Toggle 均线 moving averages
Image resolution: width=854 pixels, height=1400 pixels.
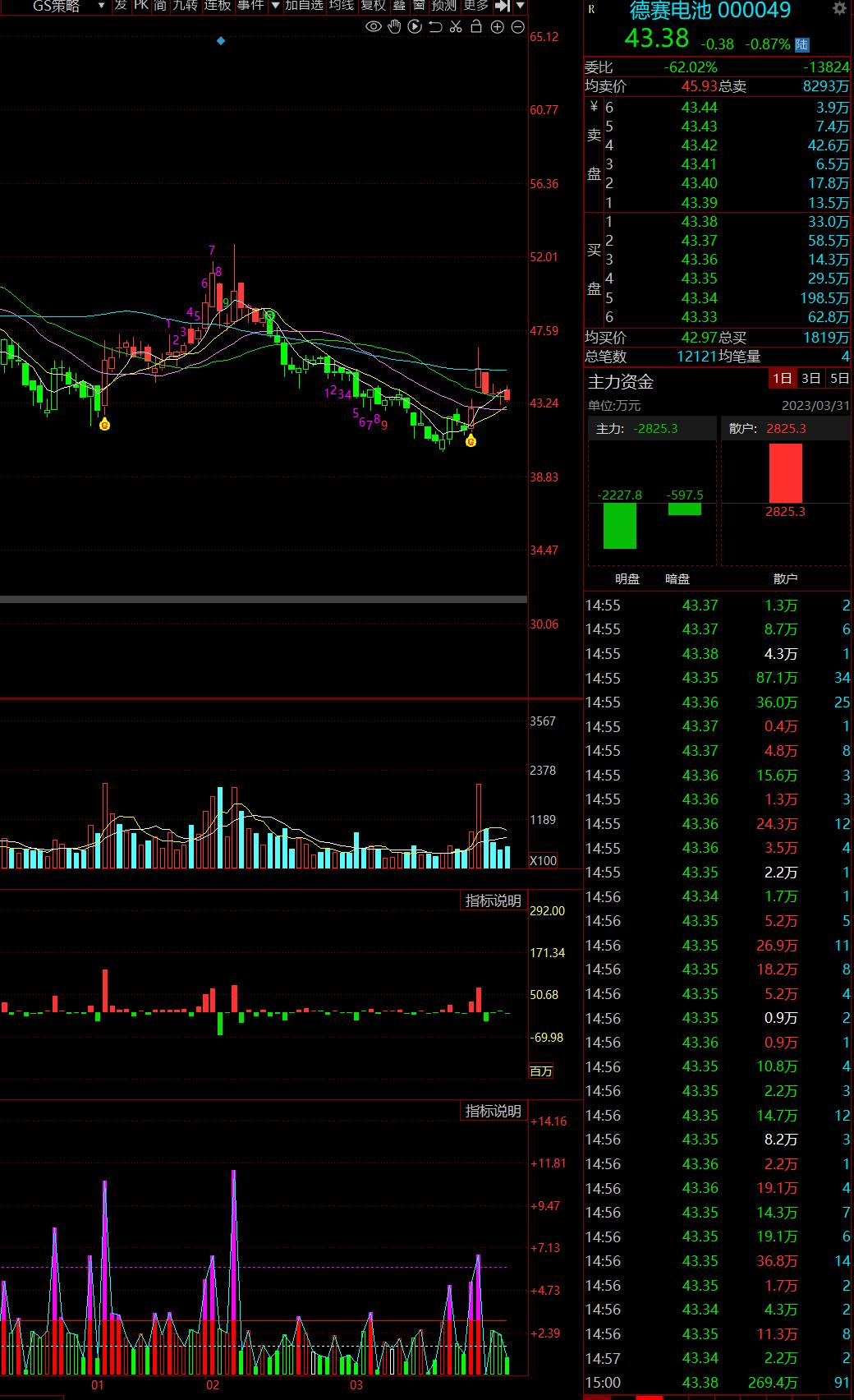(342, 6)
